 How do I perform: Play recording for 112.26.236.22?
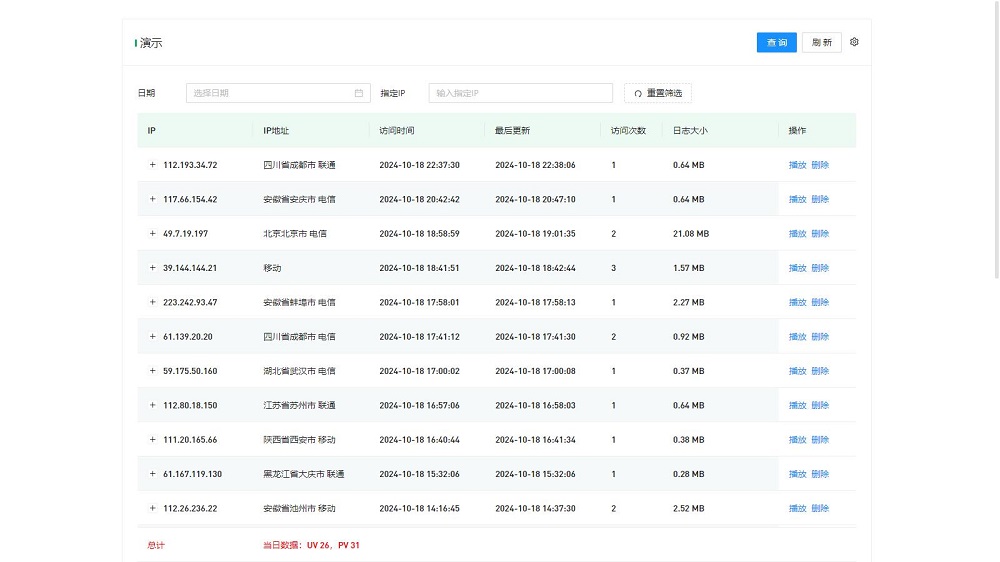click(797, 509)
